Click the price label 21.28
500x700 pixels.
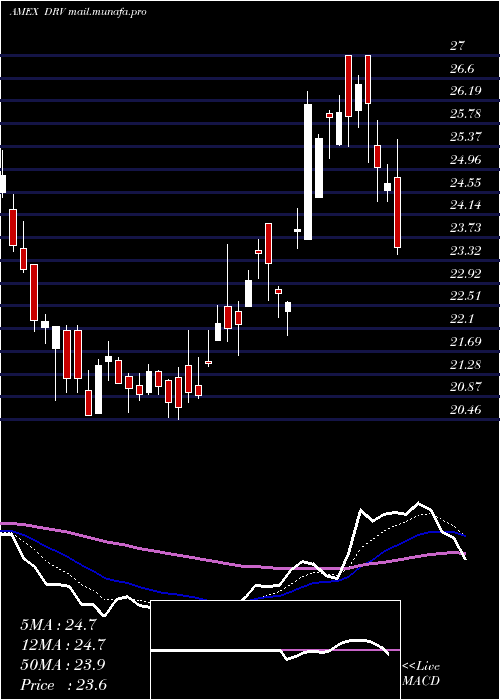[465, 364]
